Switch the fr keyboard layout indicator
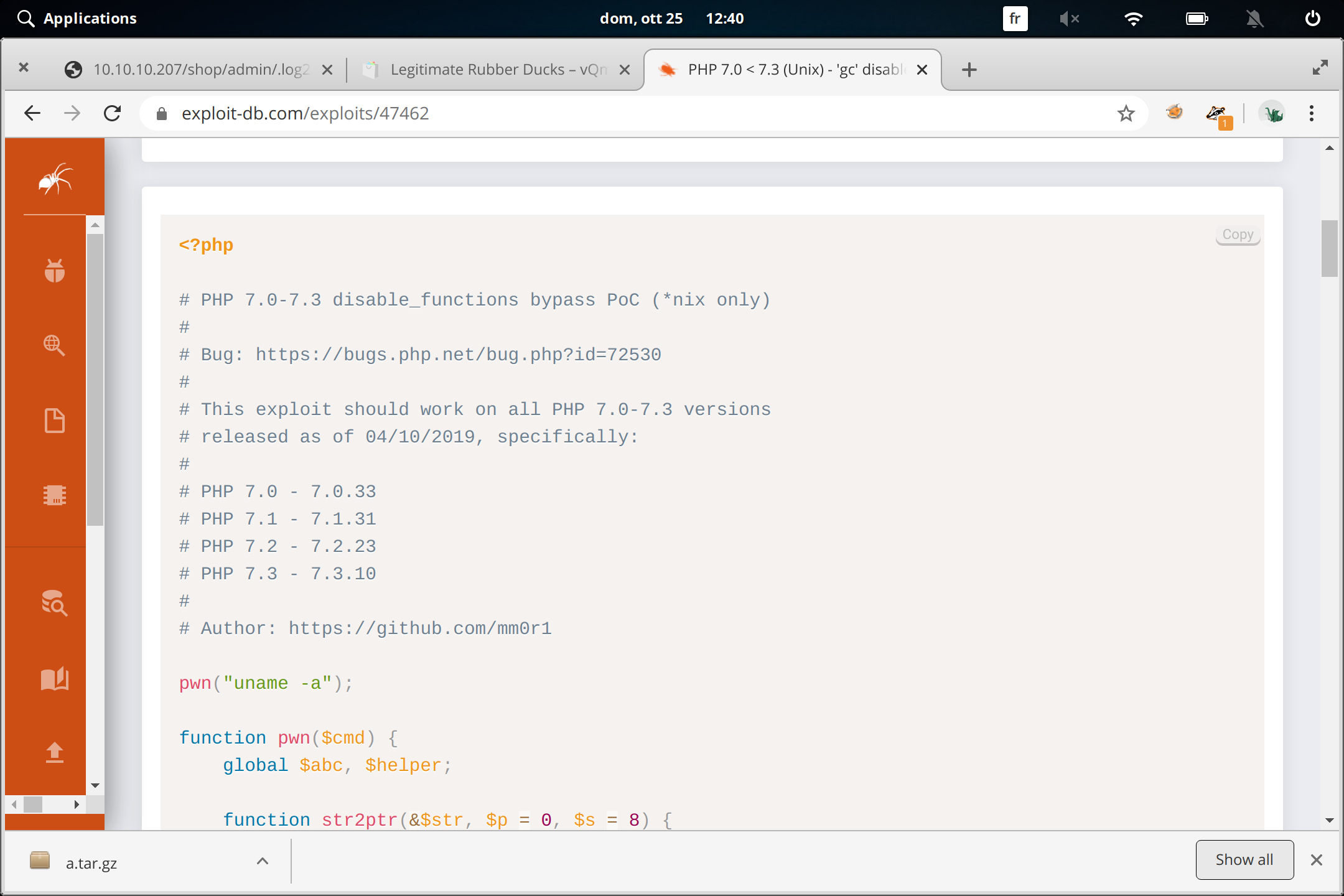 1015,19
